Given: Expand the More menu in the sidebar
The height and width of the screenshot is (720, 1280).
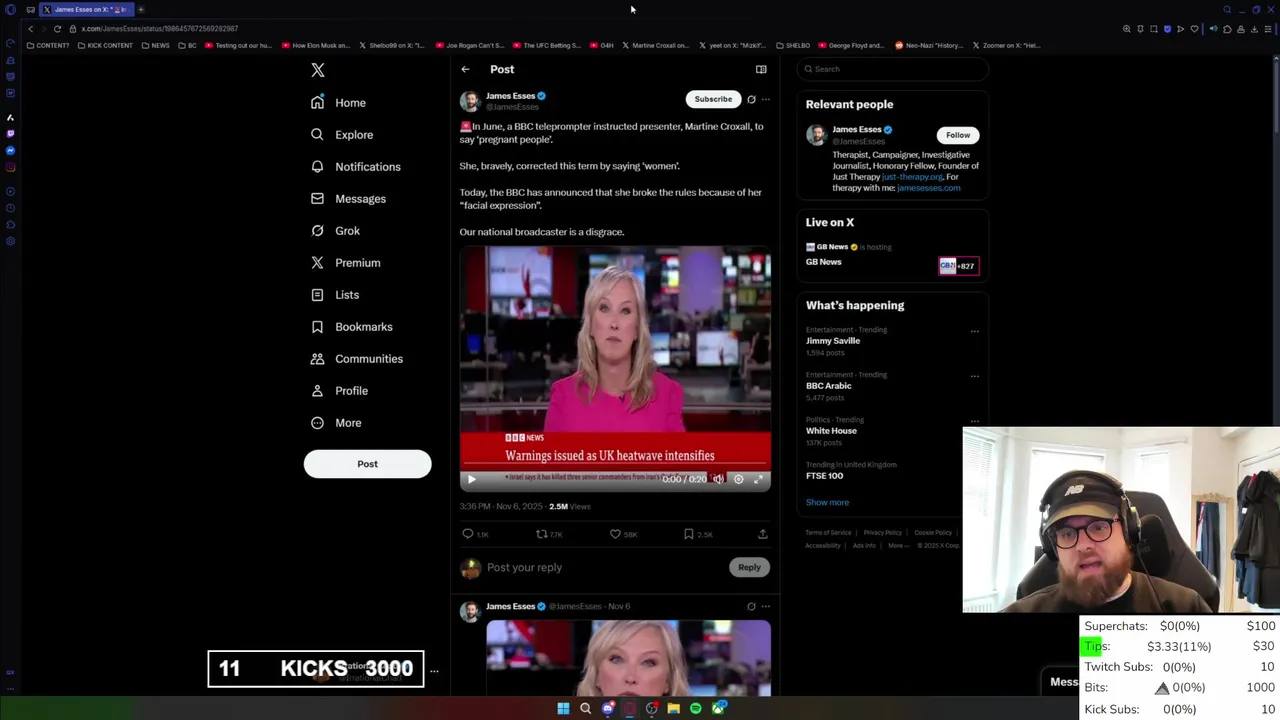Looking at the screenshot, I should pyautogui.click(x=336, y=423).
